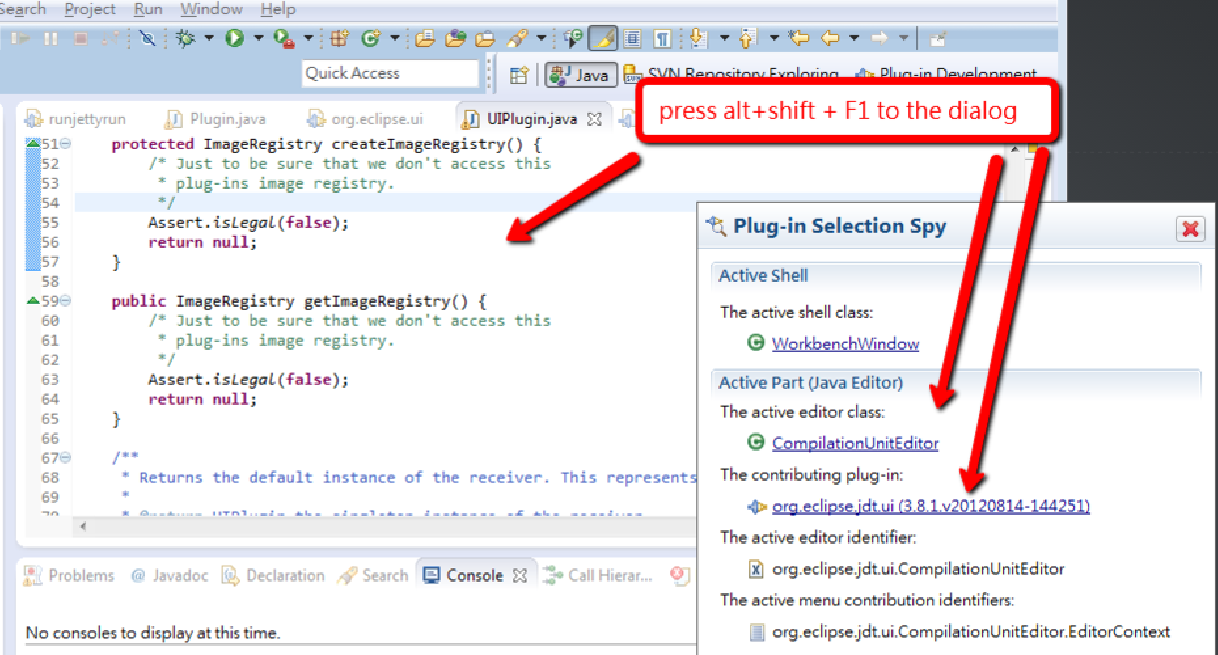
Task: Toggle Skip All Breakpoints
Action: (147, 39)
